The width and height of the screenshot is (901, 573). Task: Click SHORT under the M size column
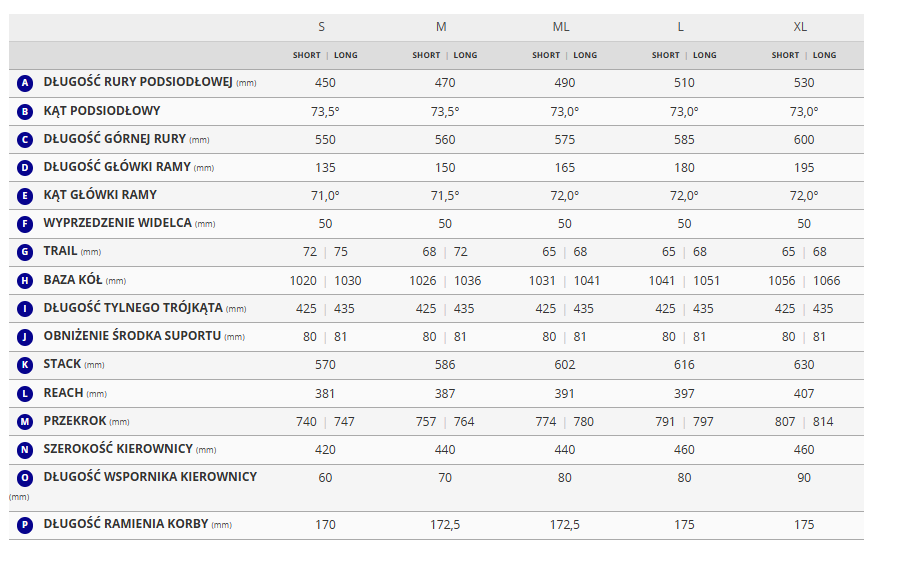click(426, 55)
